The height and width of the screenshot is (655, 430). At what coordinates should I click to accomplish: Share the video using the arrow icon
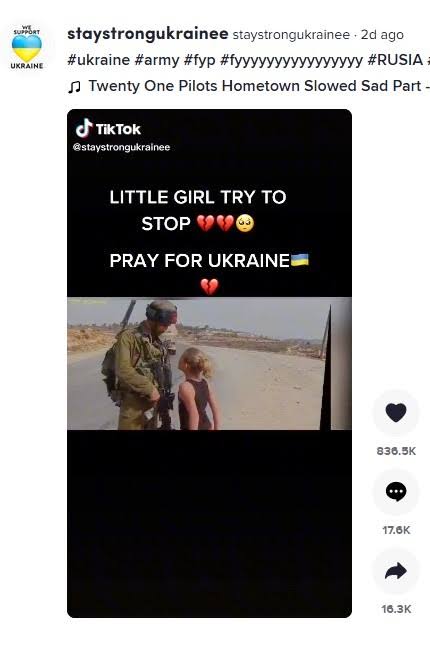coord(396,571)
